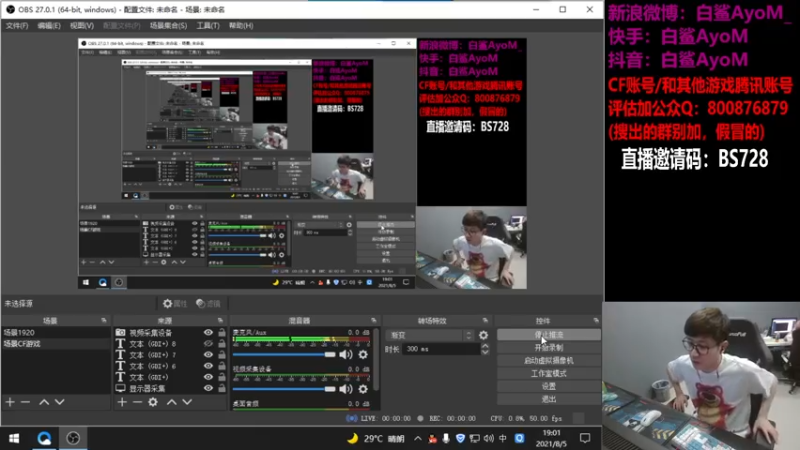Adjust the 麦克风/Aux volume slider
This screenshot has width=800, height=450.
click(x=284, y=354)
